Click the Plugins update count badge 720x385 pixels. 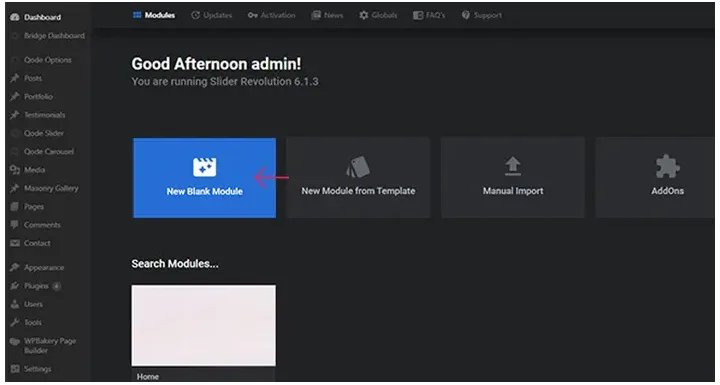pos(56,286)
